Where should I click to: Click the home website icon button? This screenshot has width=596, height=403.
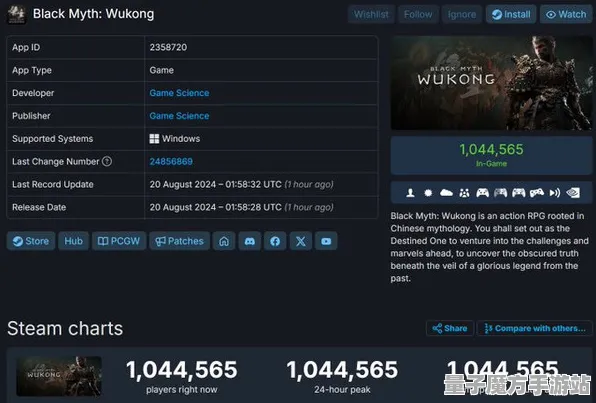point(224,241)
